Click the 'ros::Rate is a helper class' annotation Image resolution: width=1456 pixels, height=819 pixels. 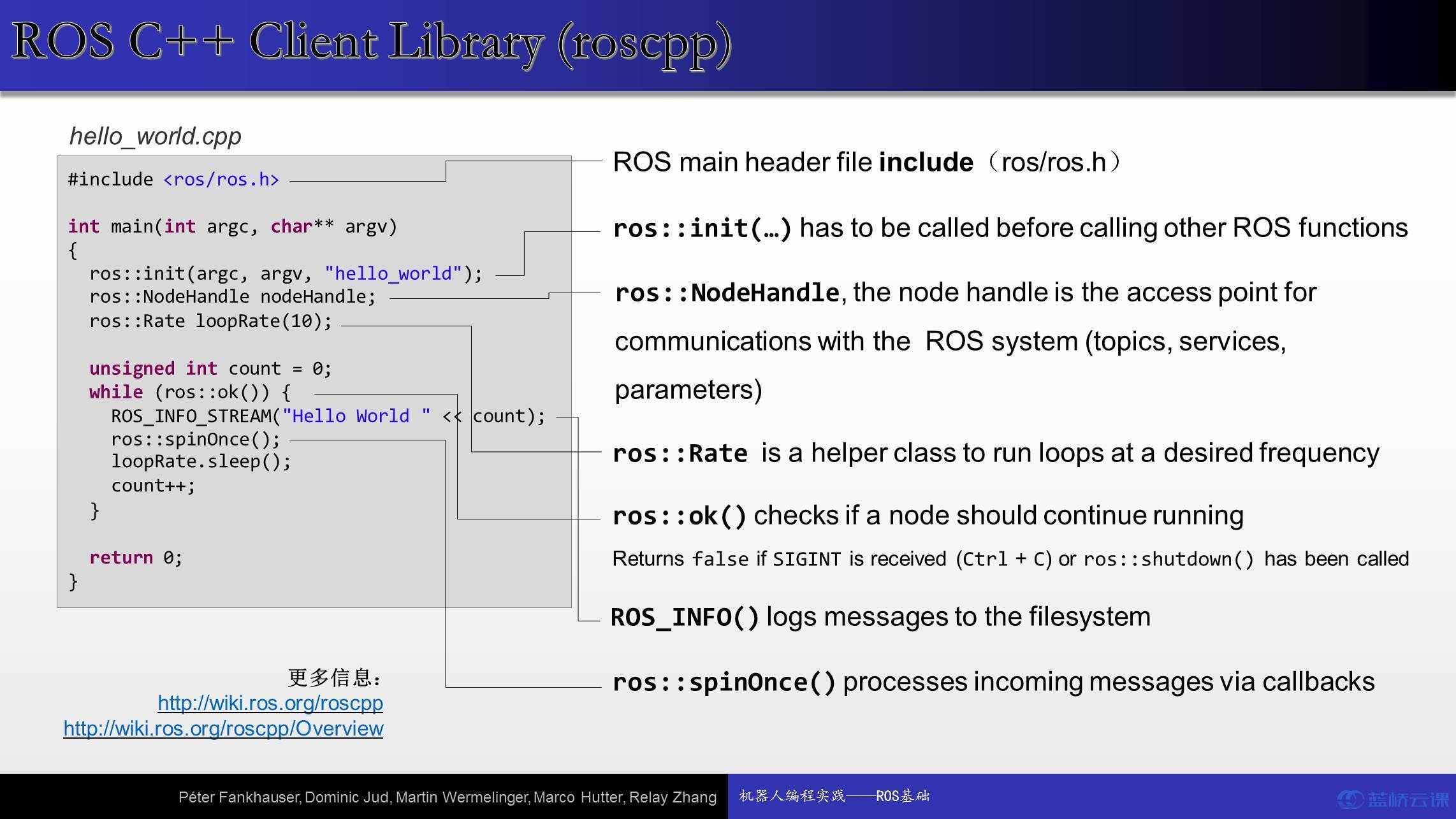coord(996,453)
